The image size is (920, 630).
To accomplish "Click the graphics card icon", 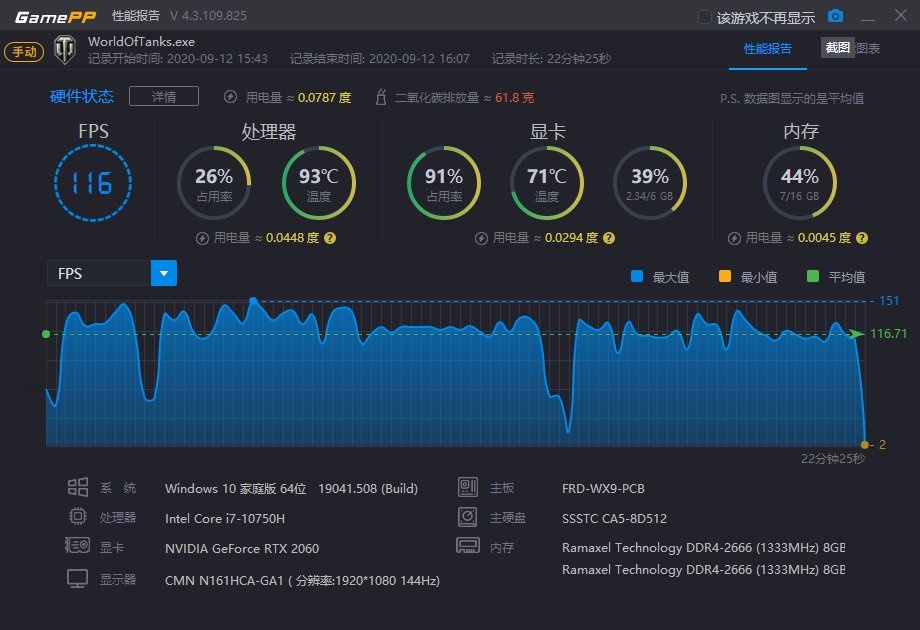I will (77, 546).
